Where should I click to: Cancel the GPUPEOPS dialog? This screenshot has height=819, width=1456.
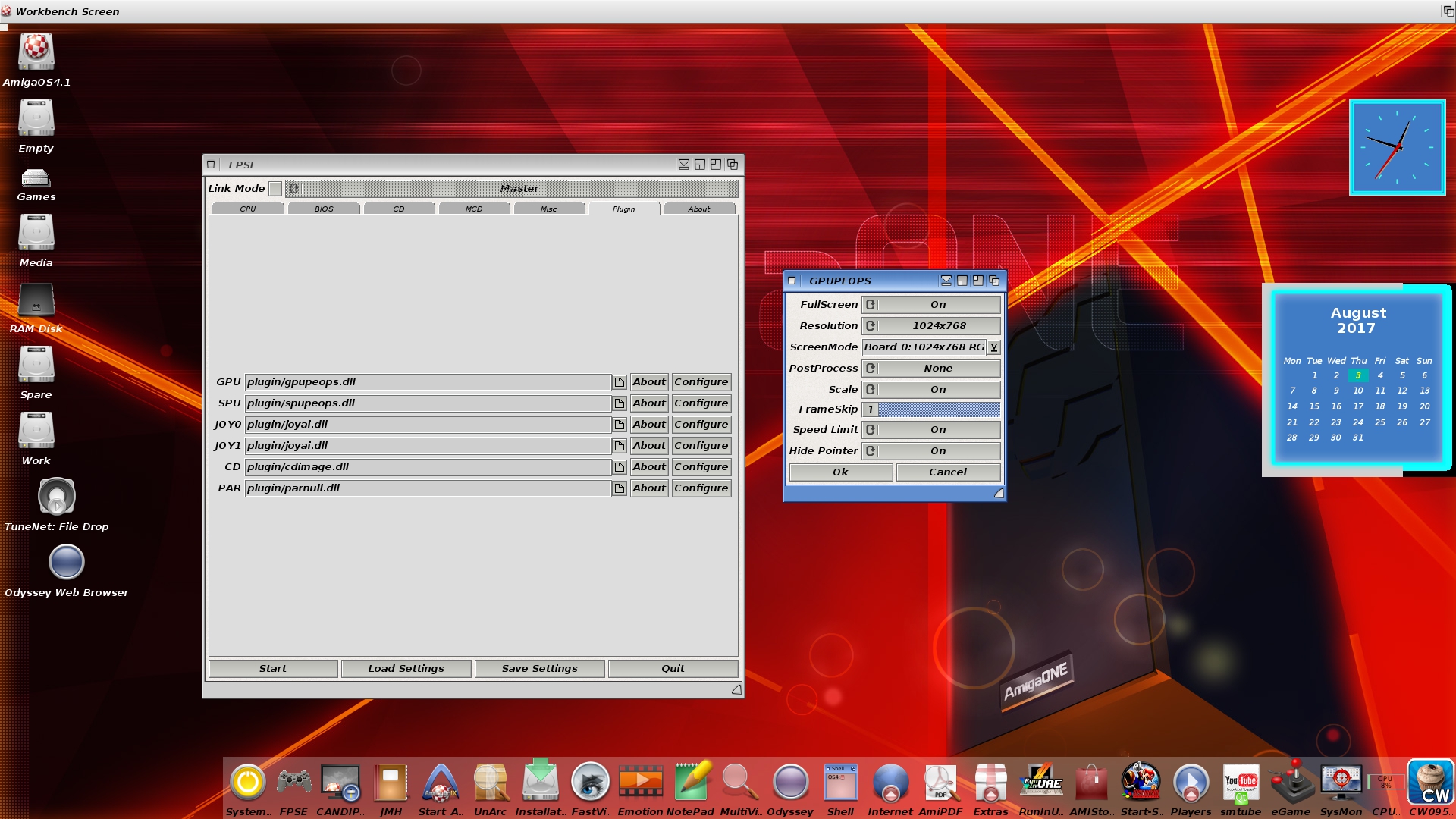(948, 472)
